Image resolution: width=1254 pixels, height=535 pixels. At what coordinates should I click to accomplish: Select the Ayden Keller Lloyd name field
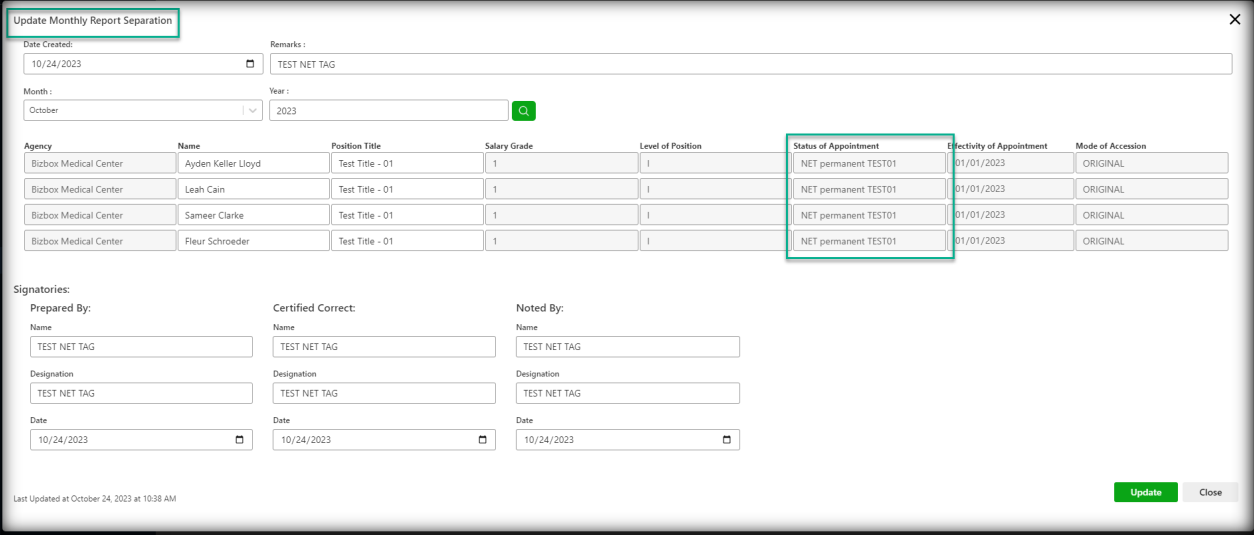coord(253,163)
